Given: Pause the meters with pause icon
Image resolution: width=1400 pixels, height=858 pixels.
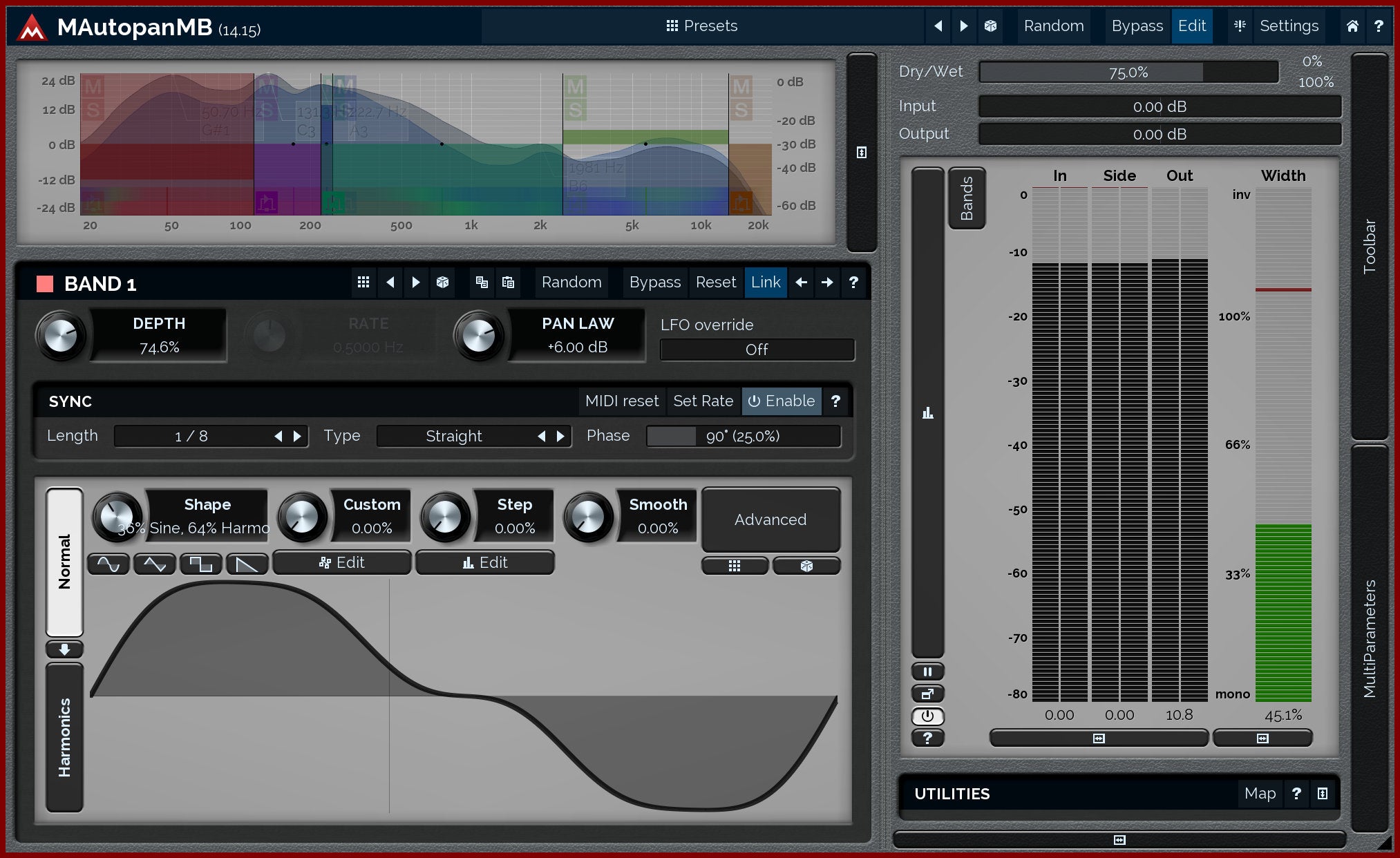Looking at the screenshot, I should (927, 671).
